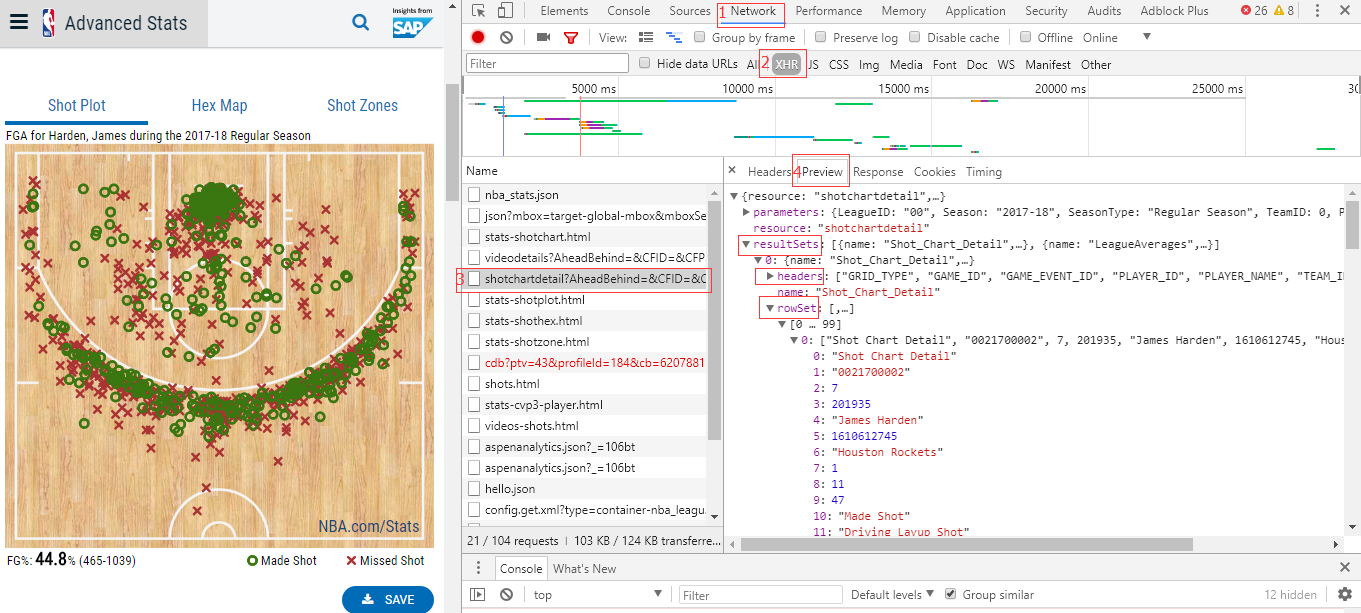Click the capture screenshots camera icon
This screenshot has height=613, width=1361.
point(543,37)
